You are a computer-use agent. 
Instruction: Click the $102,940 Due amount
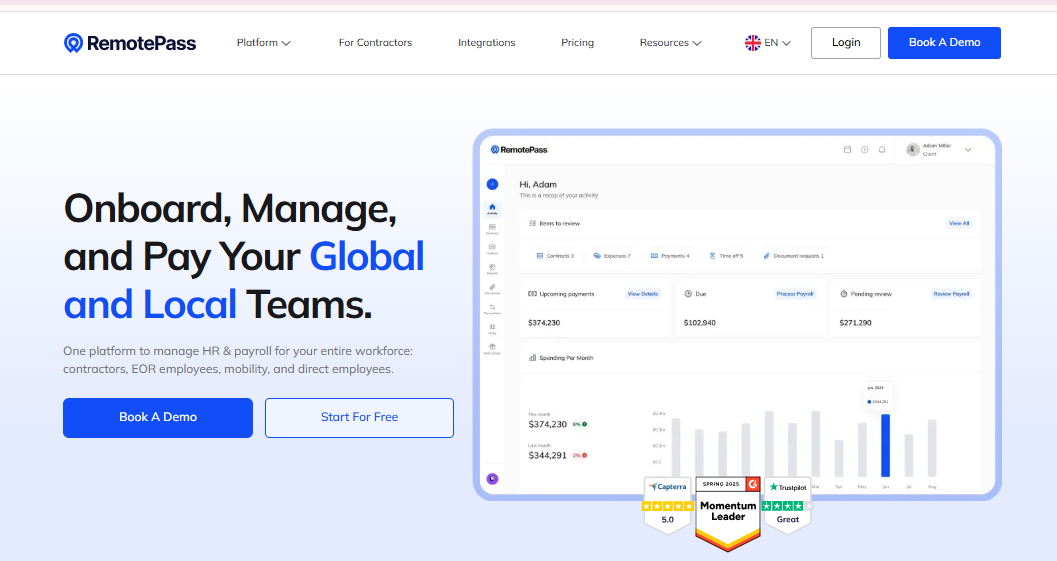click(x=700, y=323)
